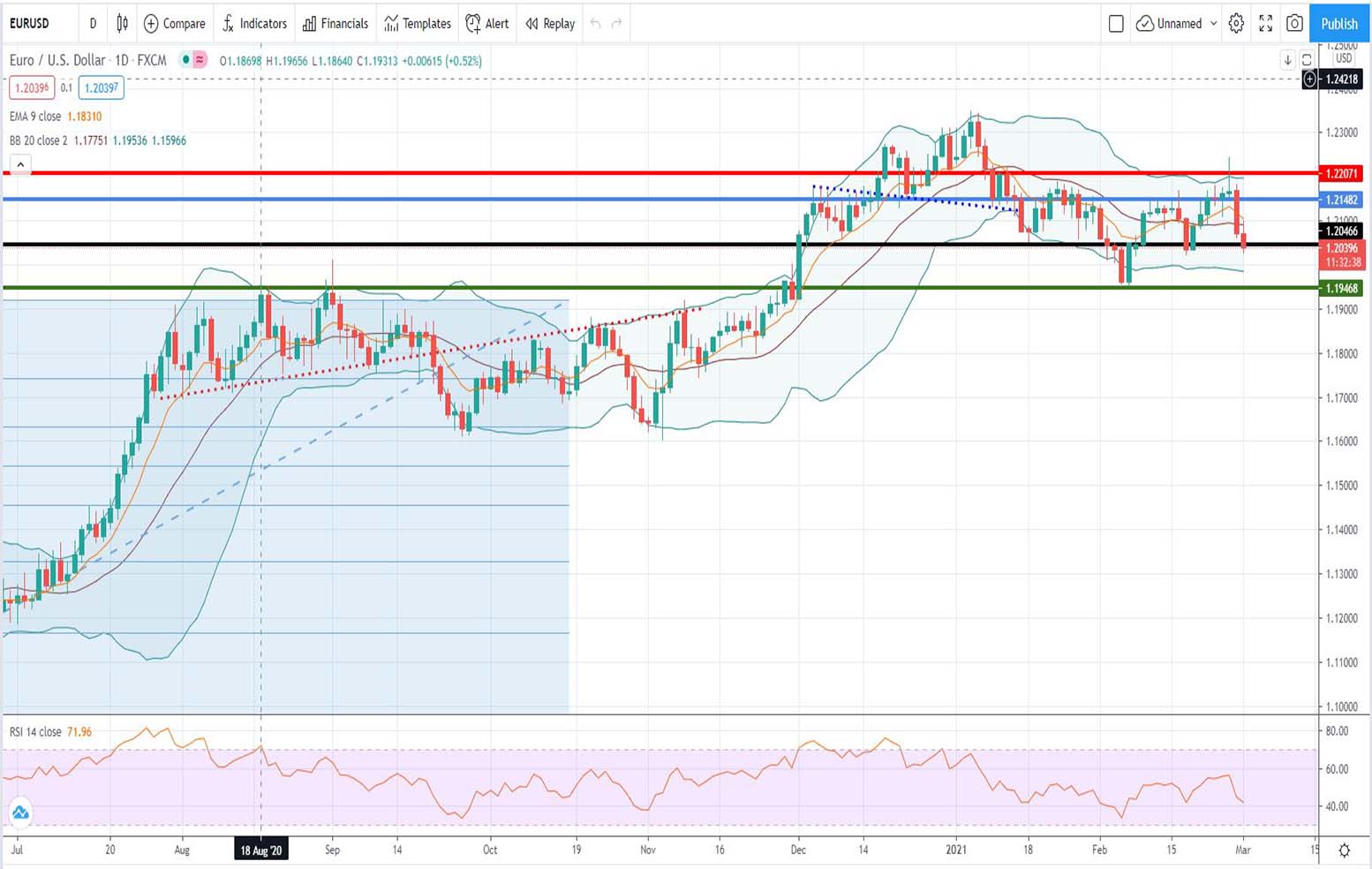Image resolution: width=1372 pixels, height=869 pixels.
Task: Toggle the market status indicator pill
Action: coord(193,60)
